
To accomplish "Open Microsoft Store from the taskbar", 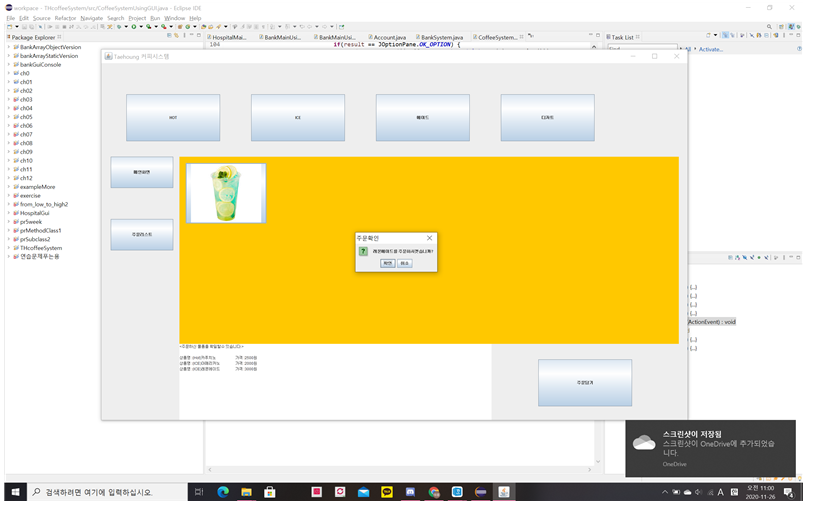I will point(269,492).
